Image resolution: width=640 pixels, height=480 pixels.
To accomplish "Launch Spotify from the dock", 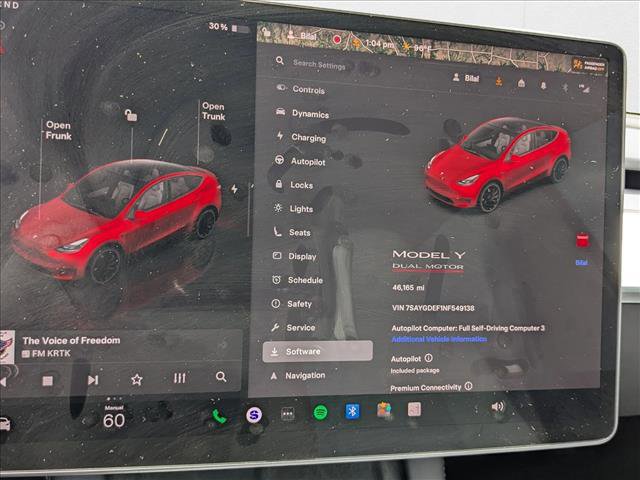I will tap(320, 412).
